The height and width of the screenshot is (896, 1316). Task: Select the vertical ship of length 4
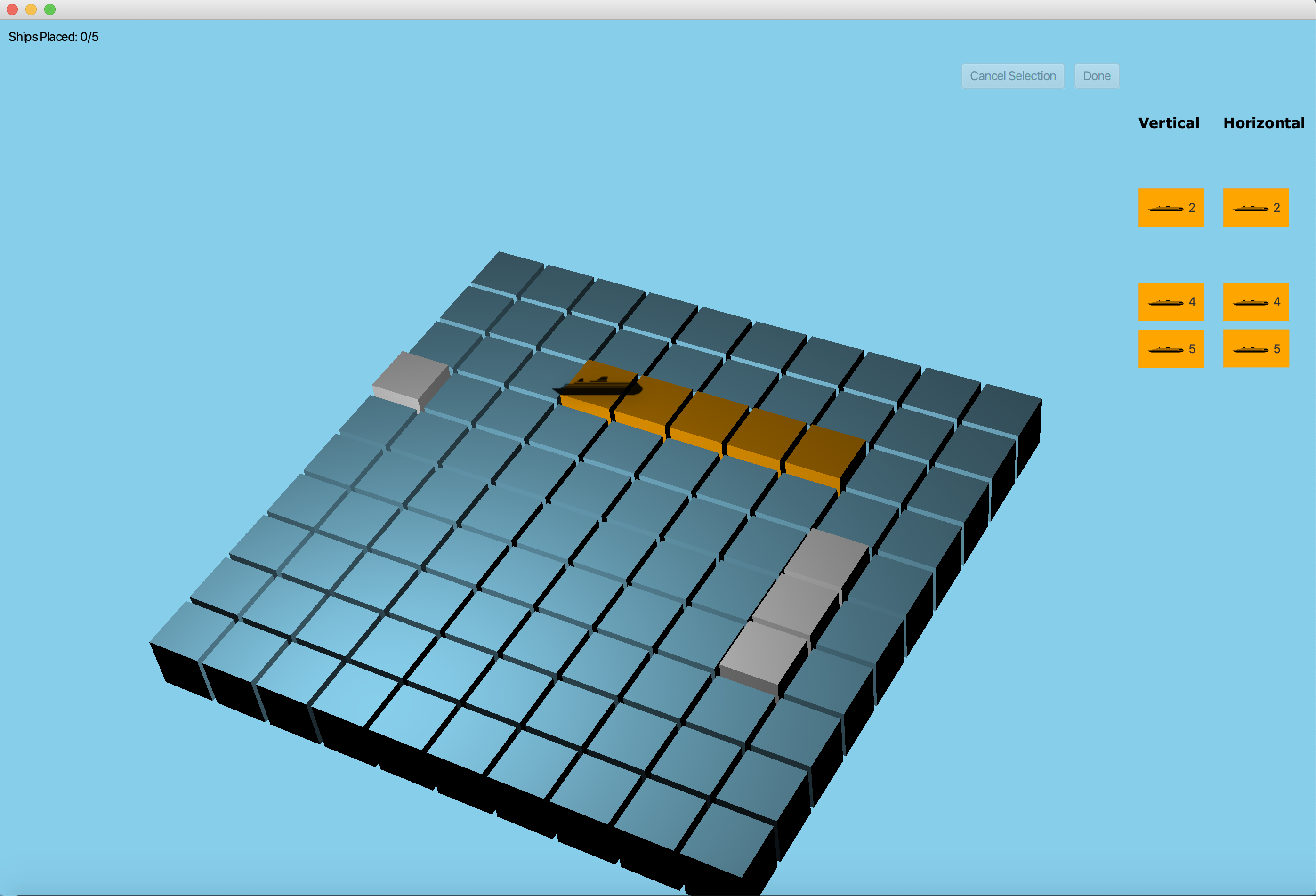tap(1171, 301)
